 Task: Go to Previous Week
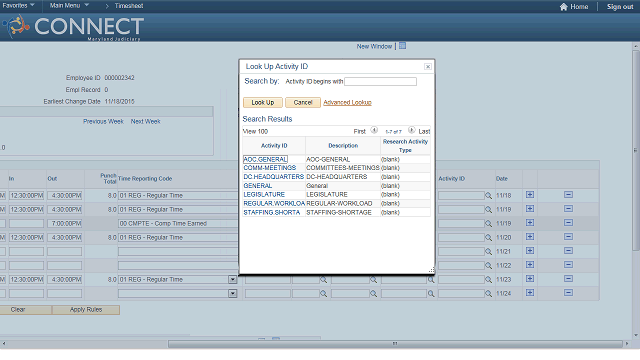103,122
